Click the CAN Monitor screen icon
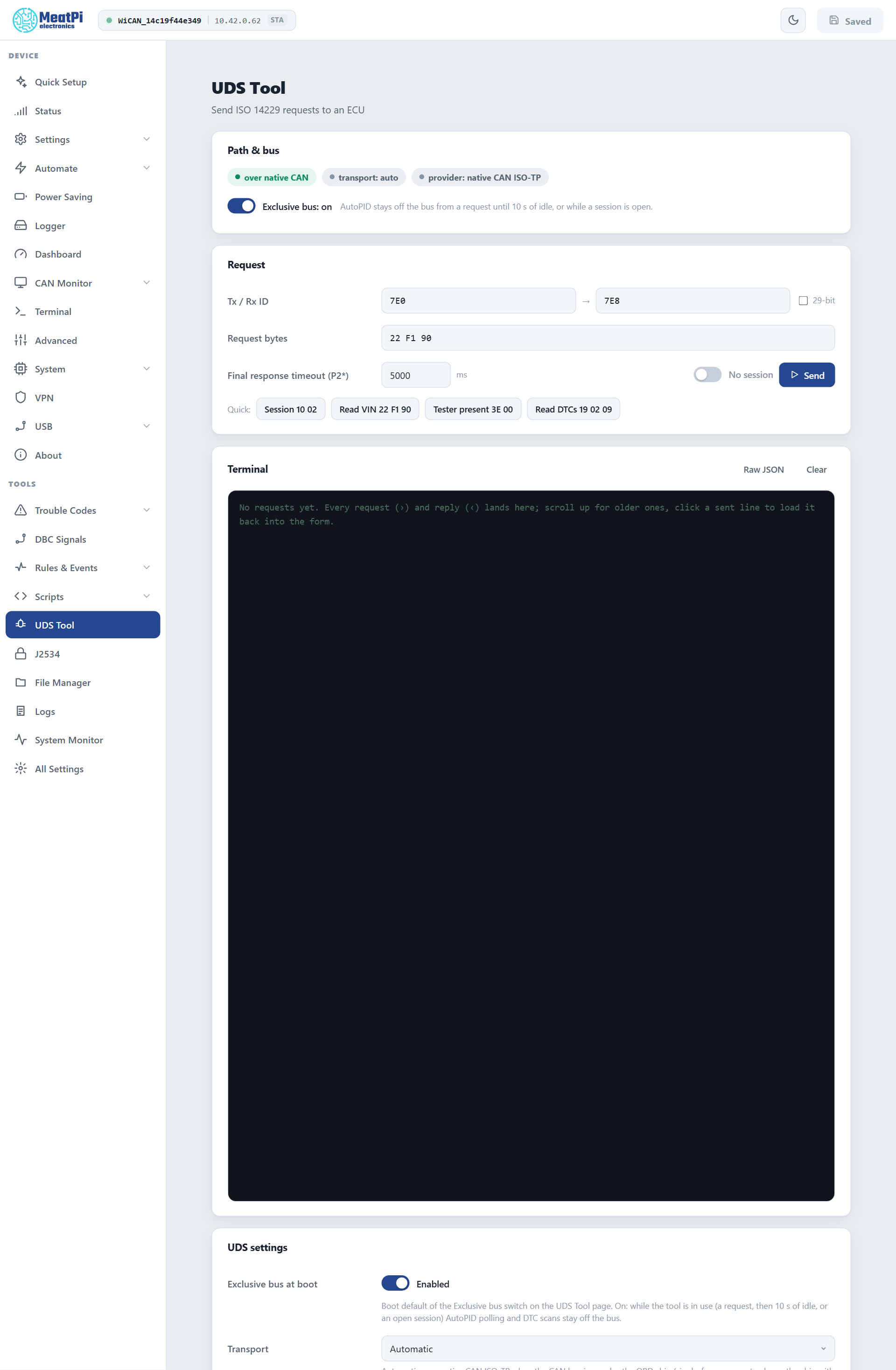The height and width of the screenshot is (1370, 896). pyautogui.click(x=21, y=283)
